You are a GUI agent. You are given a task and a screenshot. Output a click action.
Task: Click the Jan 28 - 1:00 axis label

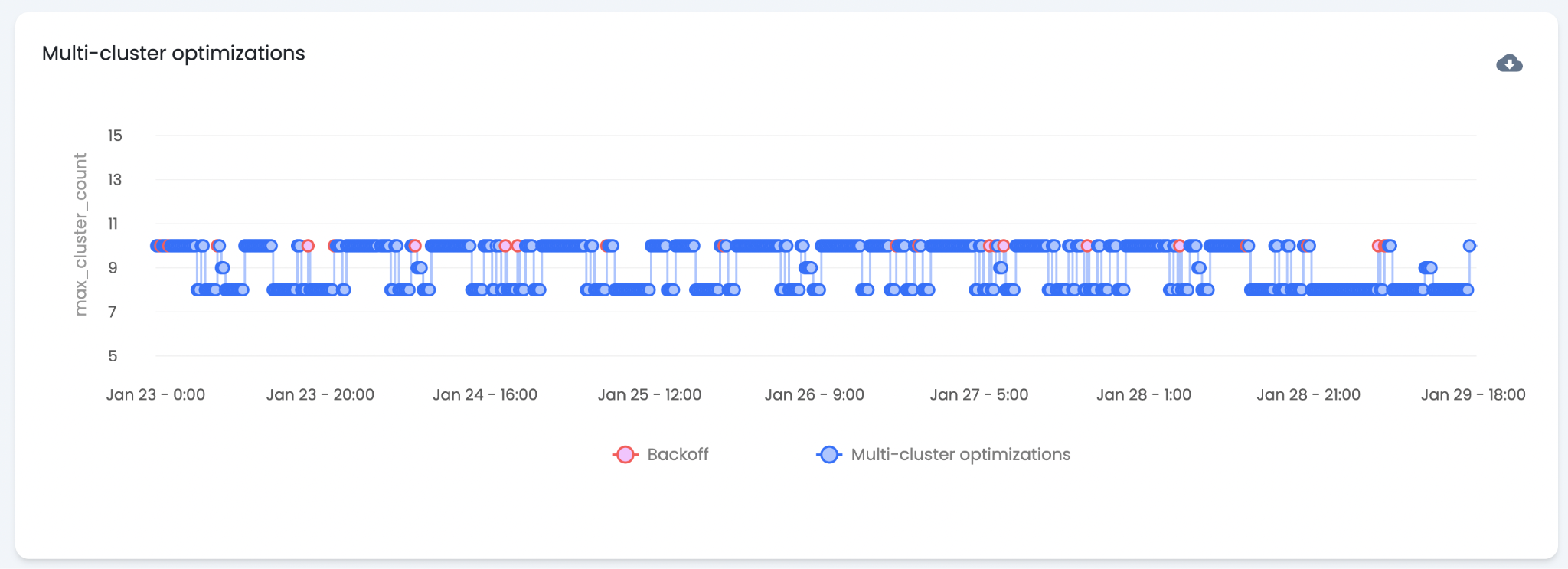[1143, 395]
